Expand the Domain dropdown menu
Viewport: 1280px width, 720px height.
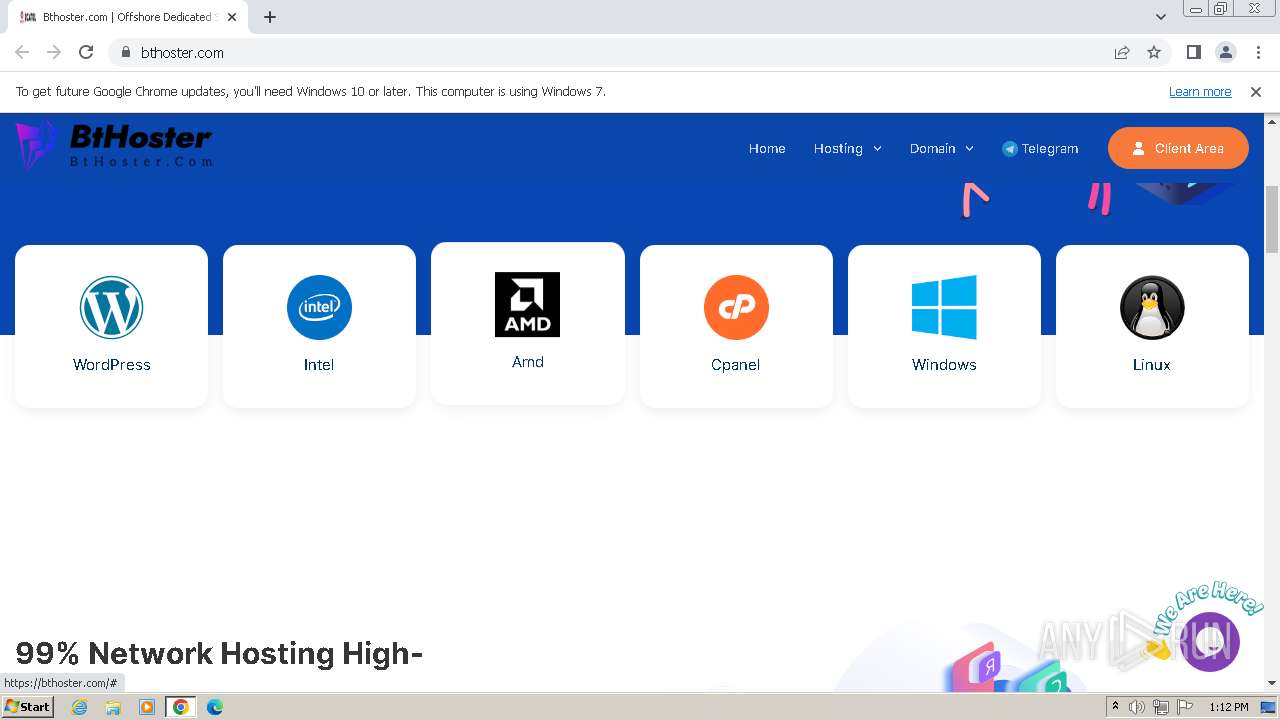coord(941,148)
